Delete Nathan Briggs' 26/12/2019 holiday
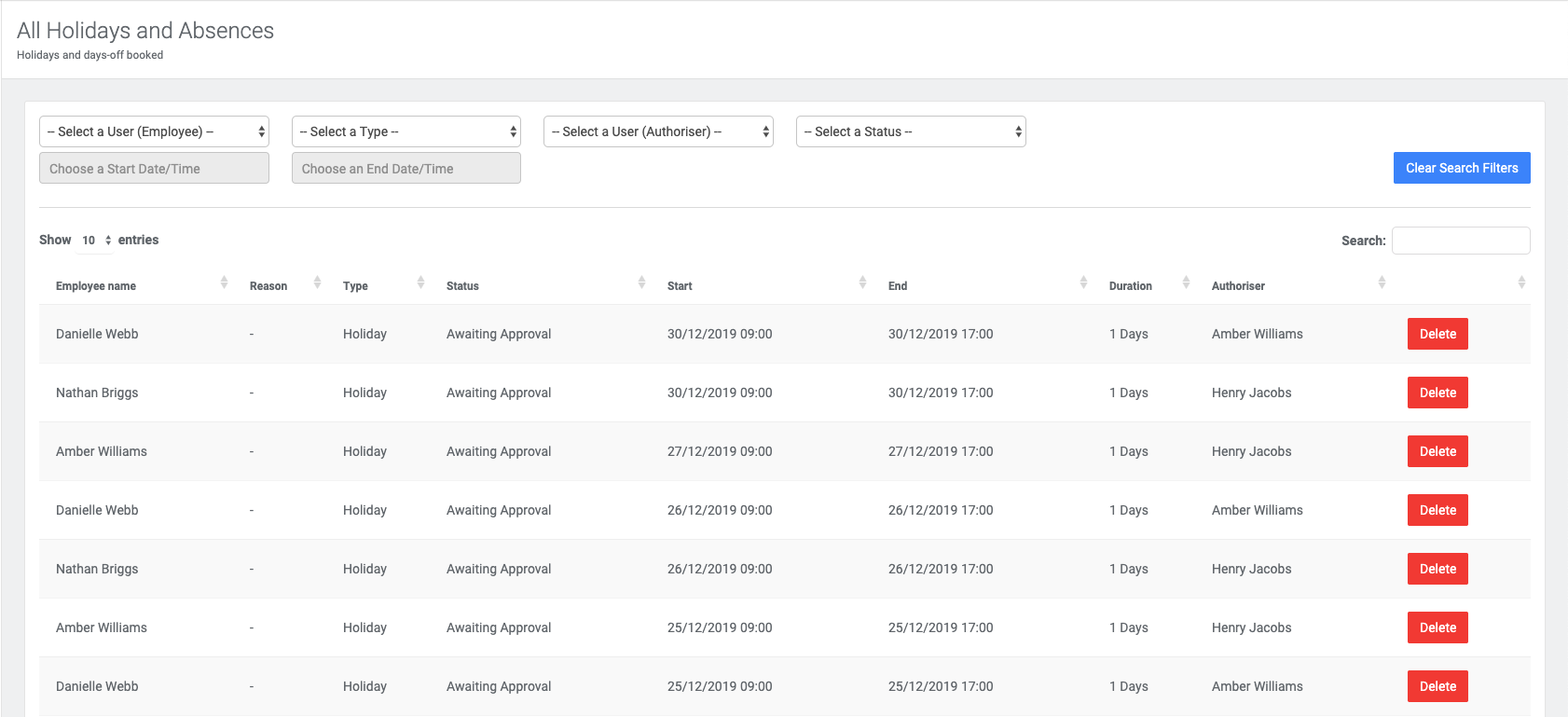Image resolution: width=1568 pixels, height=717 pixels. pos(1437,569)
